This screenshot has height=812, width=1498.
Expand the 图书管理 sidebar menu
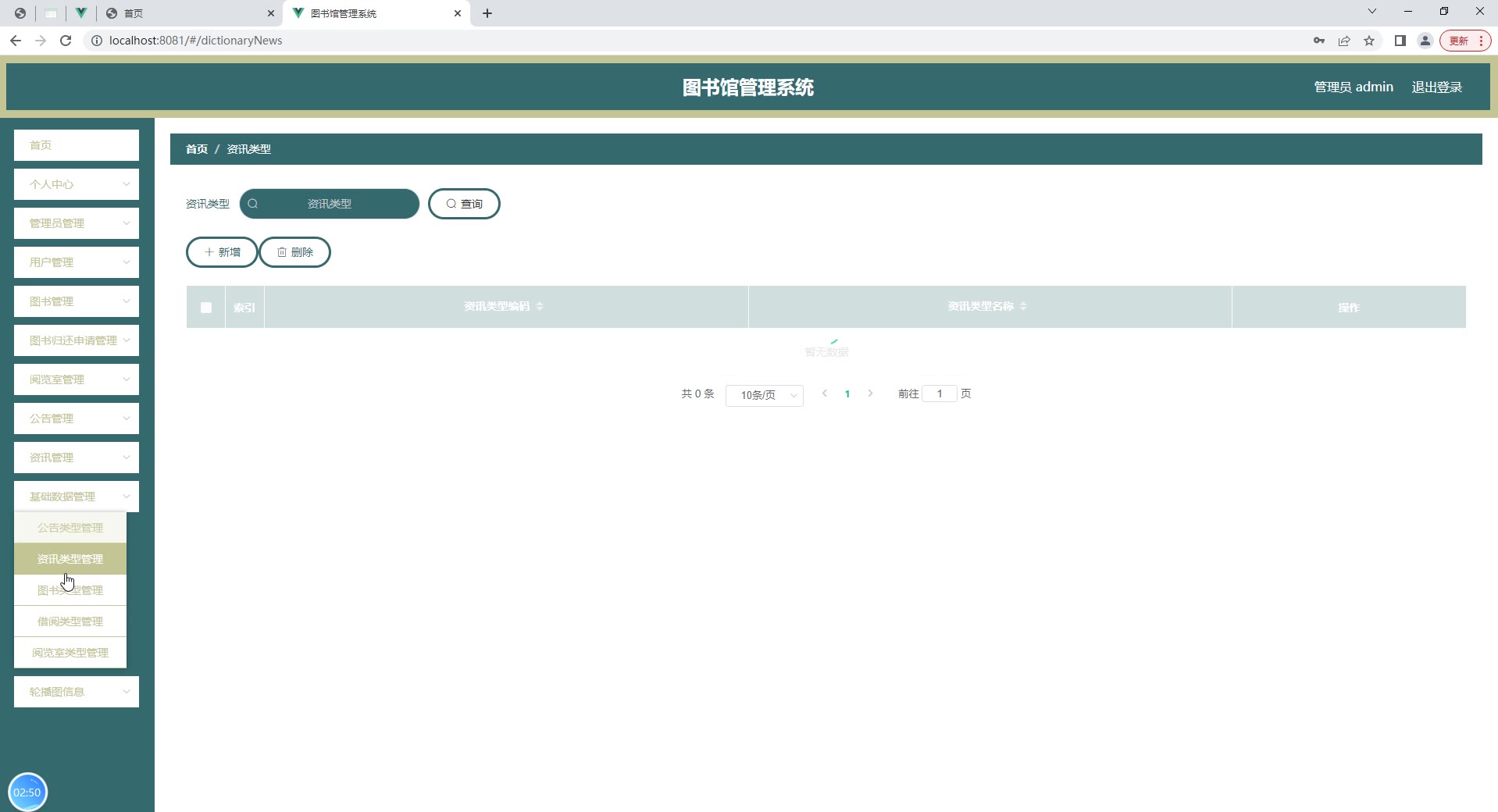(x=77, y=301)
